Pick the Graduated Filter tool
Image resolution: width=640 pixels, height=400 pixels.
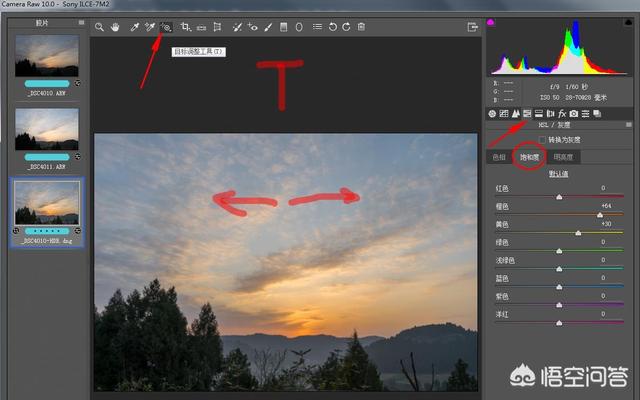coord(283,27)
